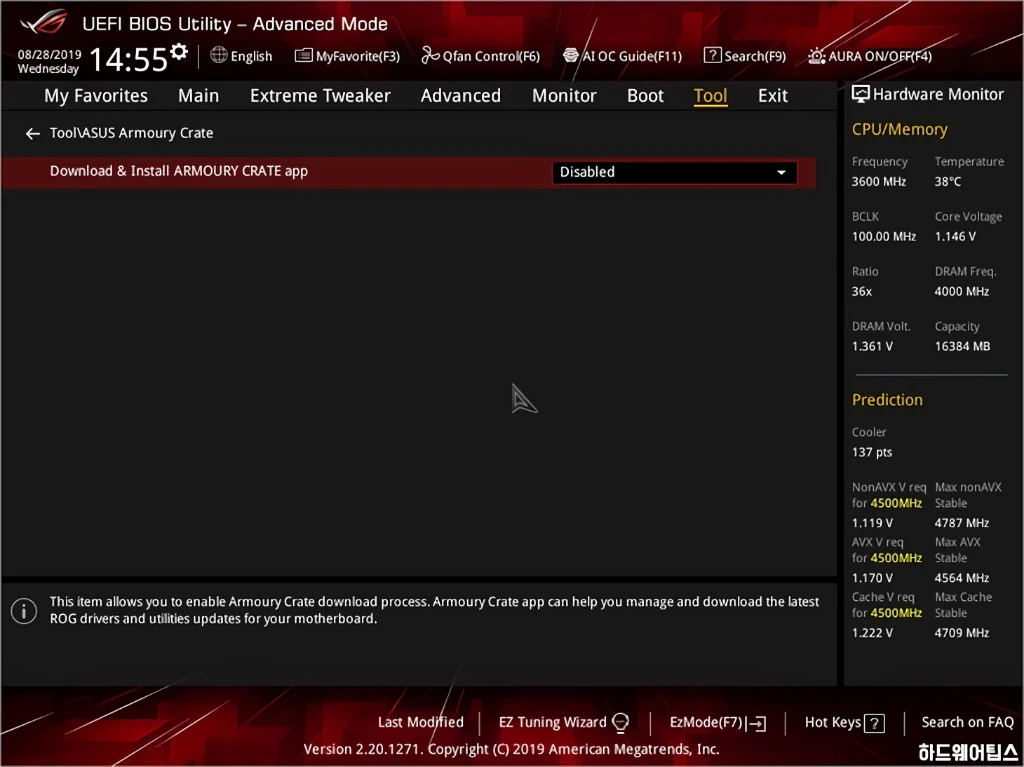Click the 3600 MHz frequency value
Image resolution: width=1024 pixels, height=767 pixels.
pyautogui.click(x=878, y=182)
